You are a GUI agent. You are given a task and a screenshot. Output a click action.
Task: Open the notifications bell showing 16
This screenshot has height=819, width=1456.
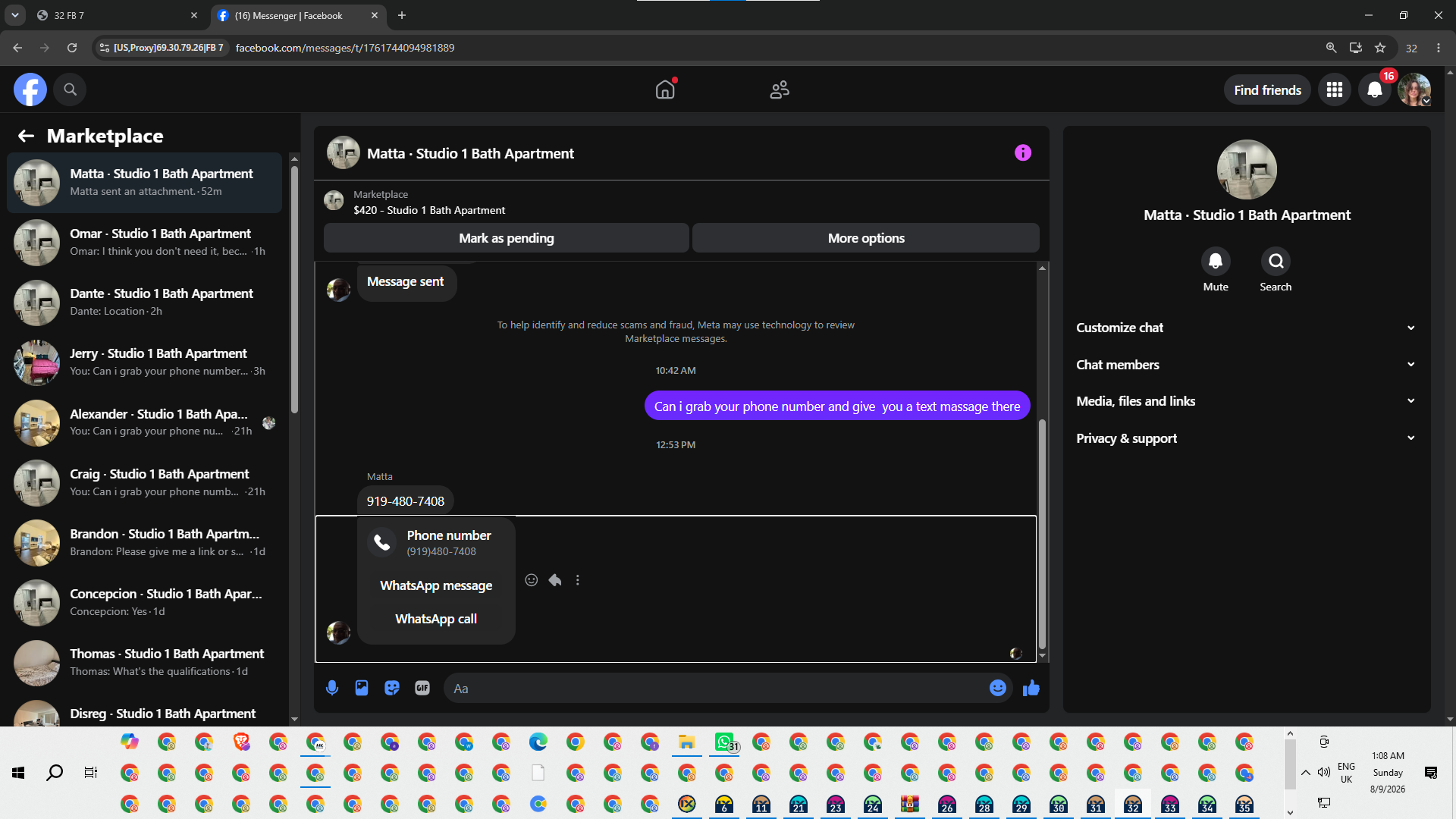click(1375, 89)
